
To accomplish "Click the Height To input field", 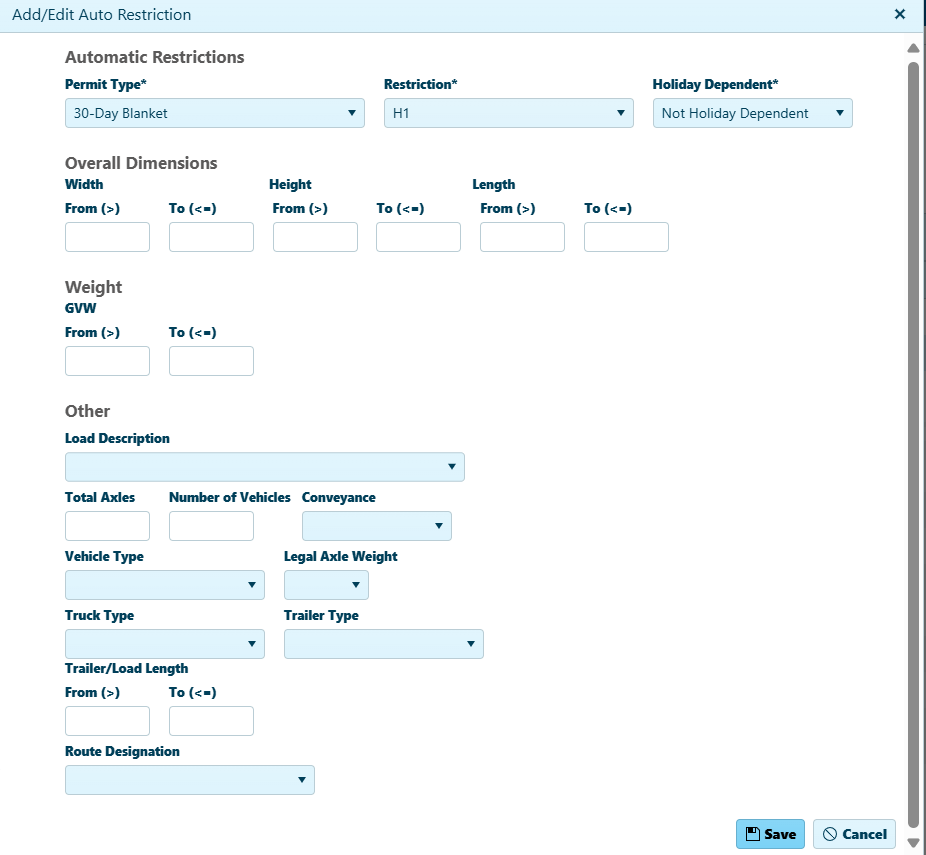I will [x=418, y=237].
